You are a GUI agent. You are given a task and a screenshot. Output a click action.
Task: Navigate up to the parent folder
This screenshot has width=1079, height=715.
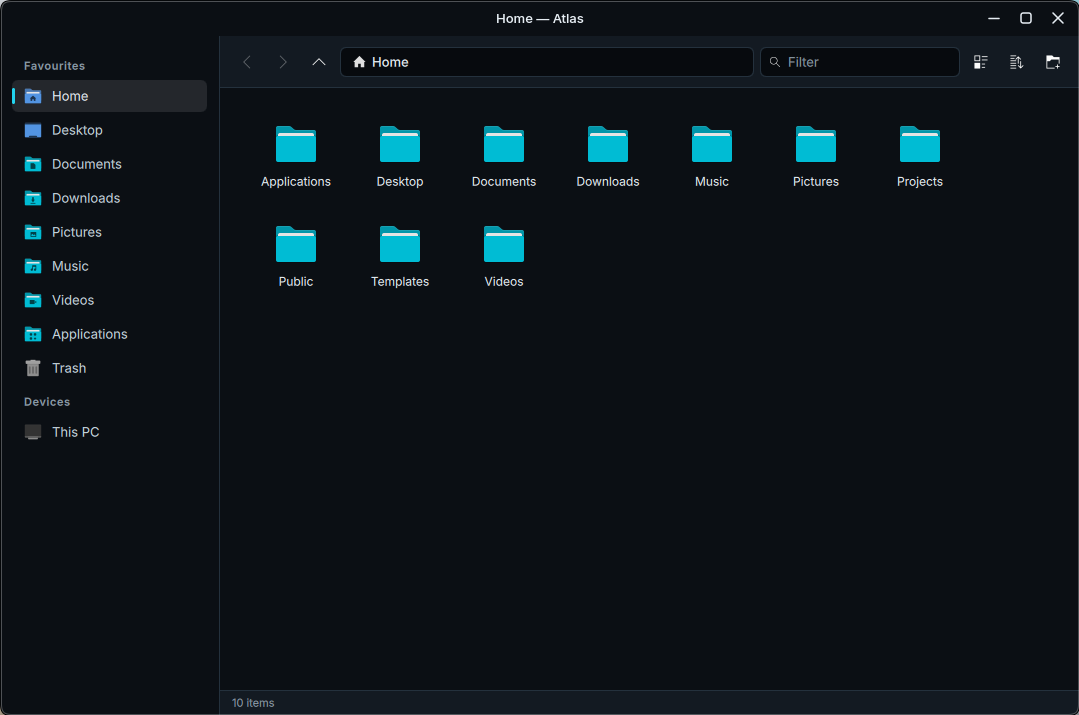click(x=319, y=62)
